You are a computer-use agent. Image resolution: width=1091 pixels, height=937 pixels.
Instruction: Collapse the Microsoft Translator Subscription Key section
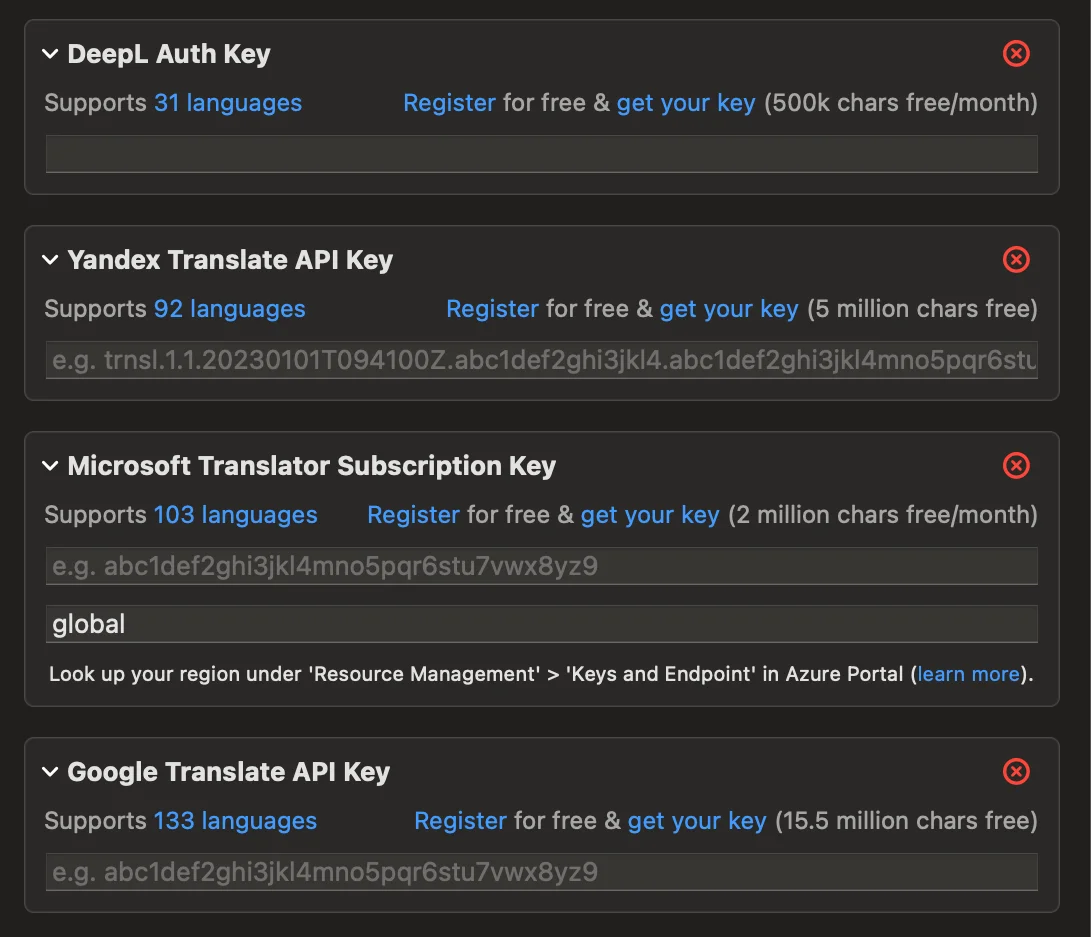[x=50, y=466]
